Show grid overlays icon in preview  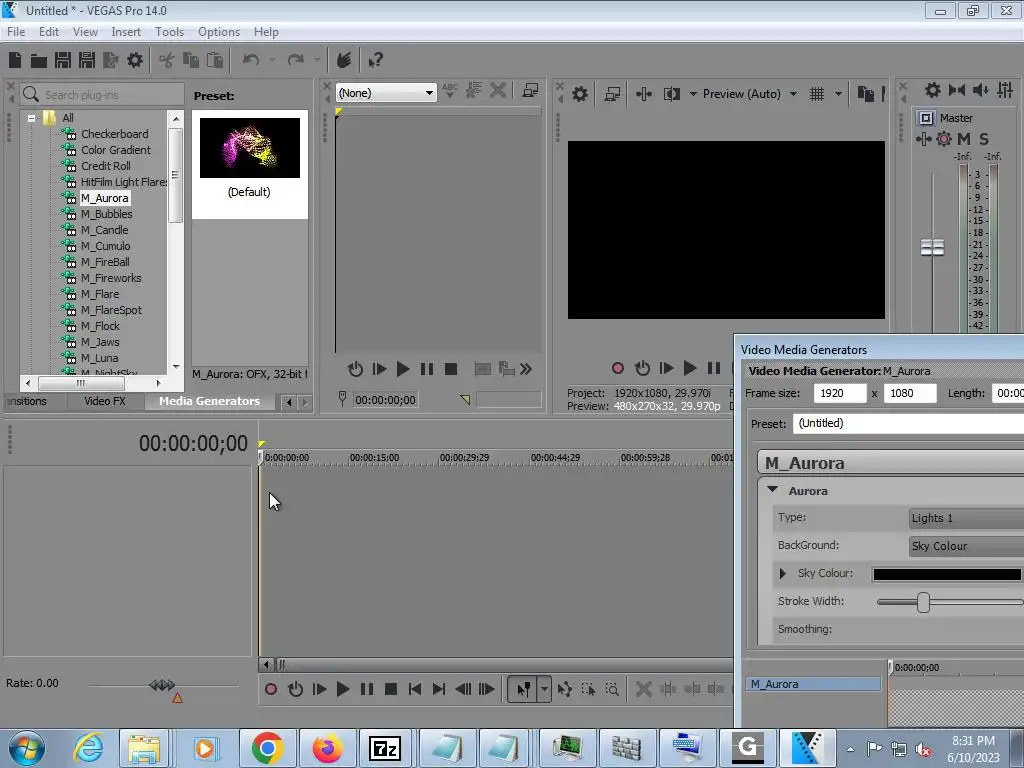click(816, 94)
